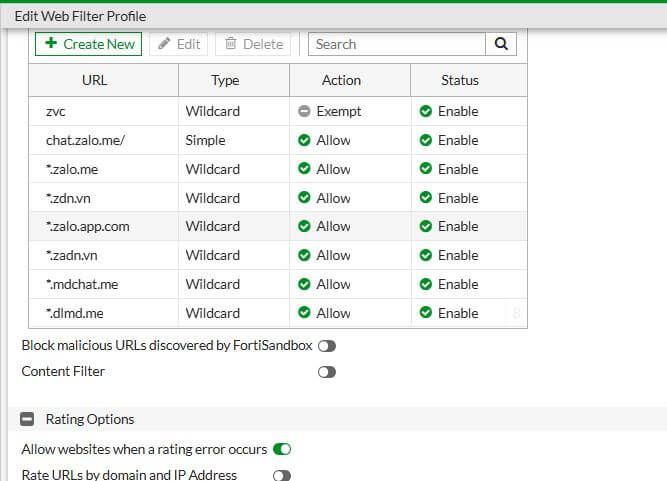The image size is (667, 481).
Task: Click the Allow checkmark icon for *.zadn.vn
Action: 304,255
